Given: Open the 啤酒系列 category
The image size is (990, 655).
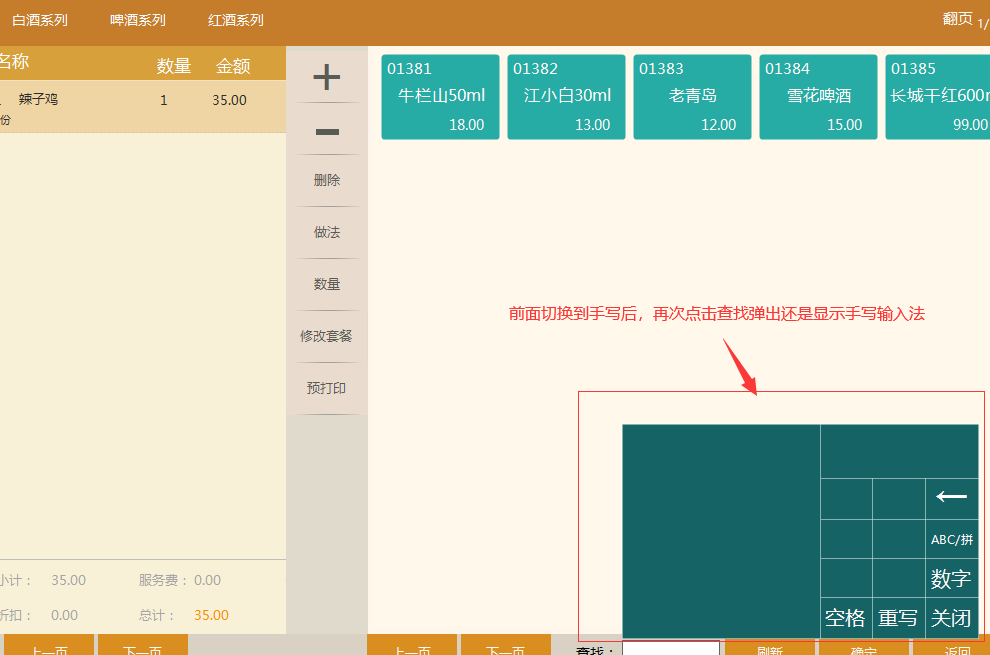Looking at the screenshot, I should click(138, 20).
